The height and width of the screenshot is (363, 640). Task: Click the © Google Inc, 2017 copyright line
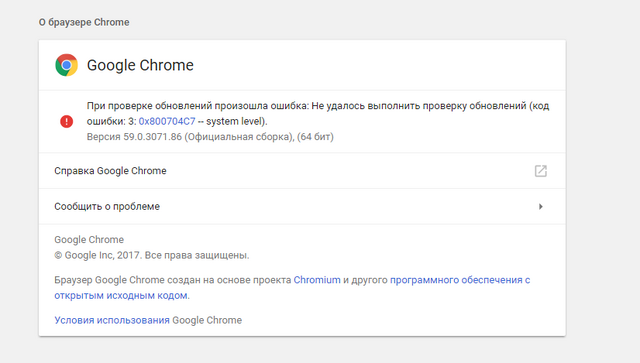(152, 255)
